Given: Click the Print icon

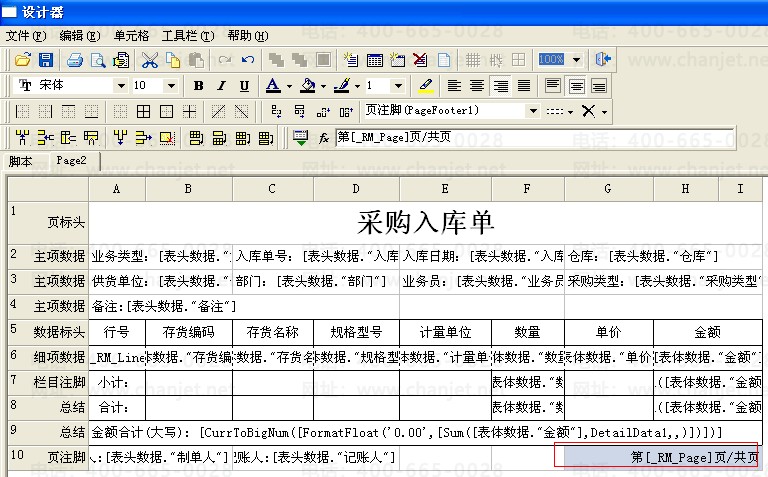Looking at the screenshot, I should [74, 60].
